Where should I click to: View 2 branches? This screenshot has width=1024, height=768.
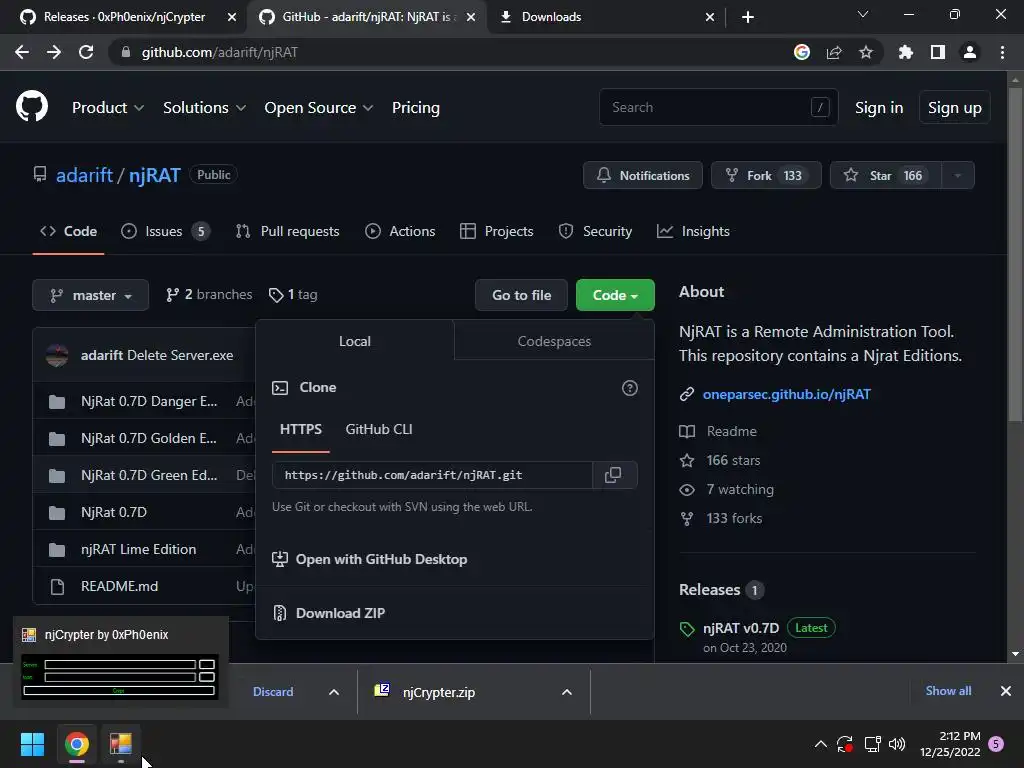(209, 295)
